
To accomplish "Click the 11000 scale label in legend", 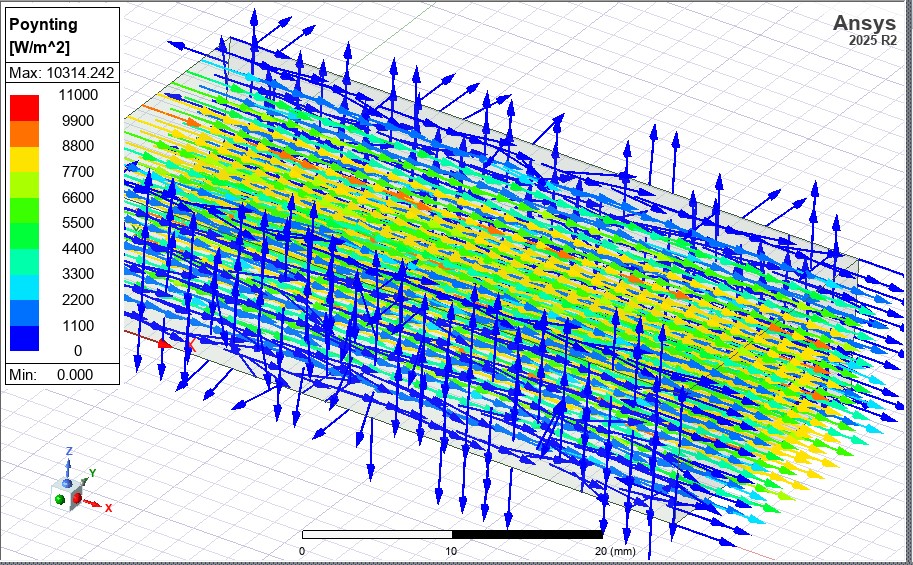I will click(x=77, y=95).
